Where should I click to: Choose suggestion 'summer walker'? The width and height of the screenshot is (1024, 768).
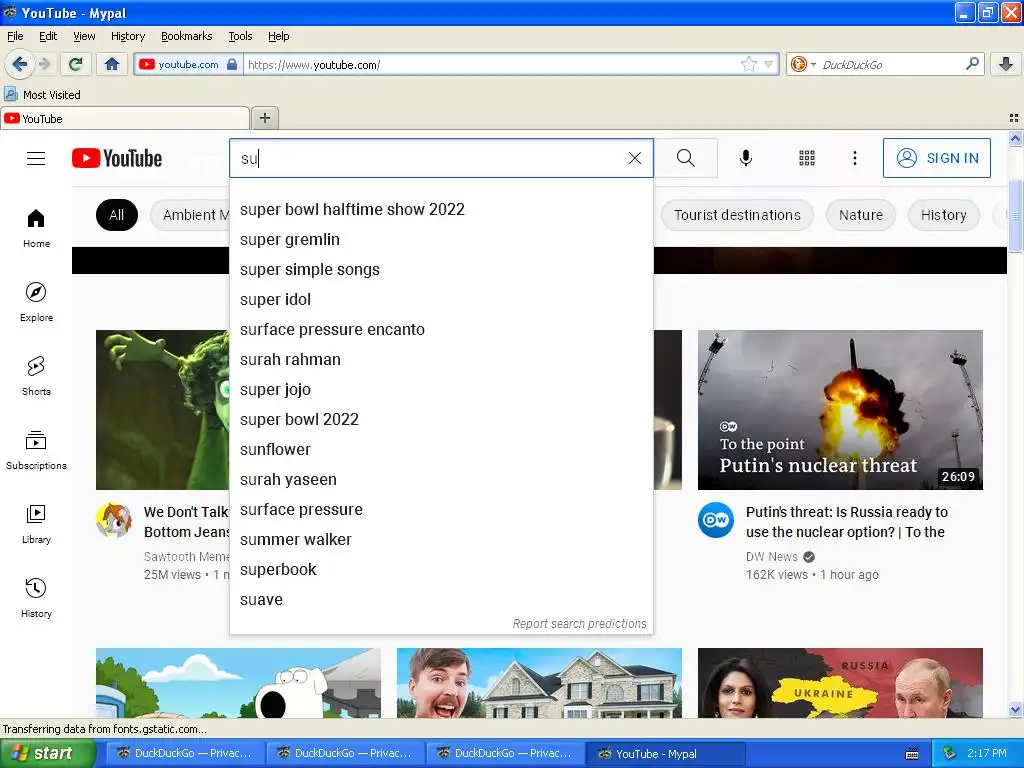pos(441,540)
